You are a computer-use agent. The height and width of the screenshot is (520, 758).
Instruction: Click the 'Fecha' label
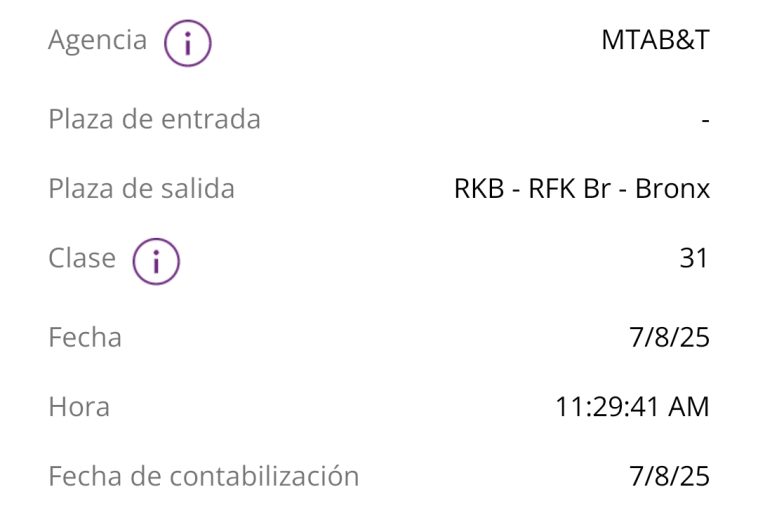tap(85, 337)
